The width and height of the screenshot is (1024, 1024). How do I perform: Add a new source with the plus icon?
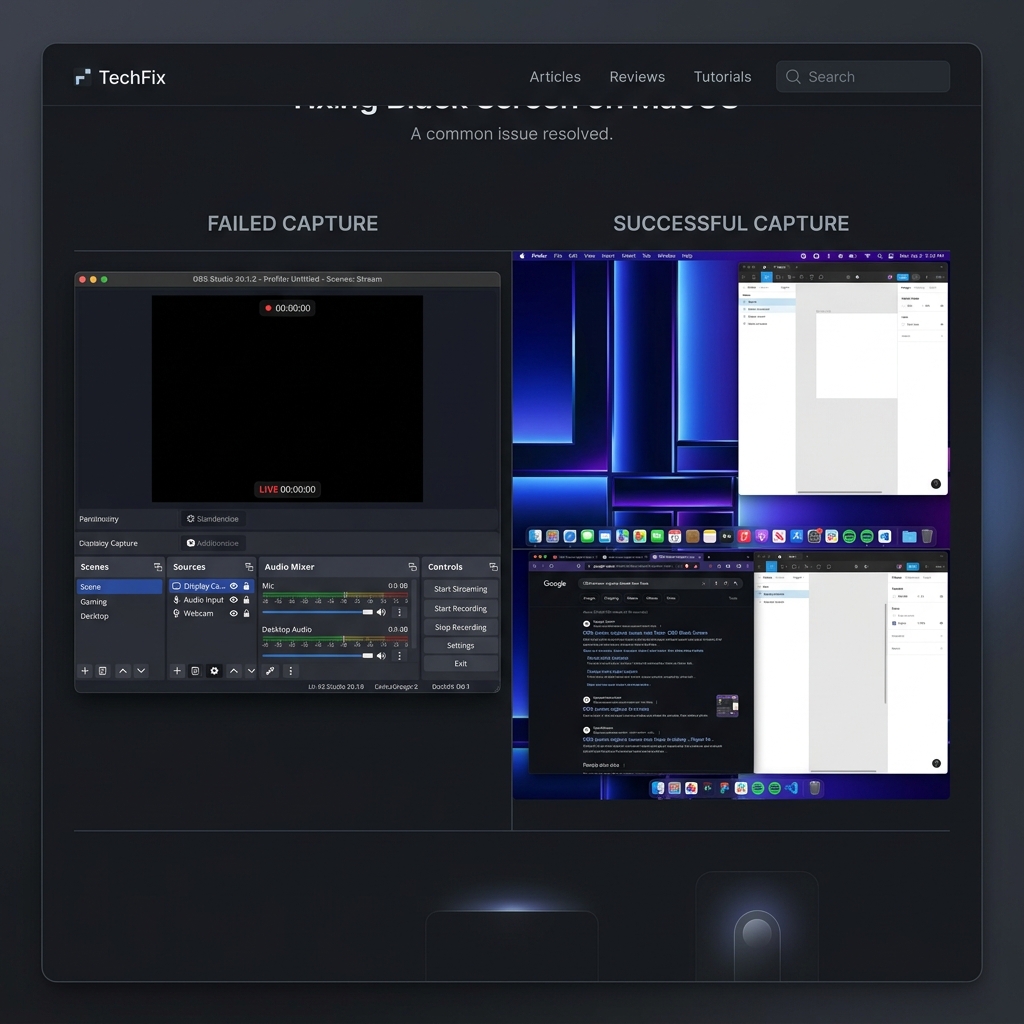tap(177, 671)
